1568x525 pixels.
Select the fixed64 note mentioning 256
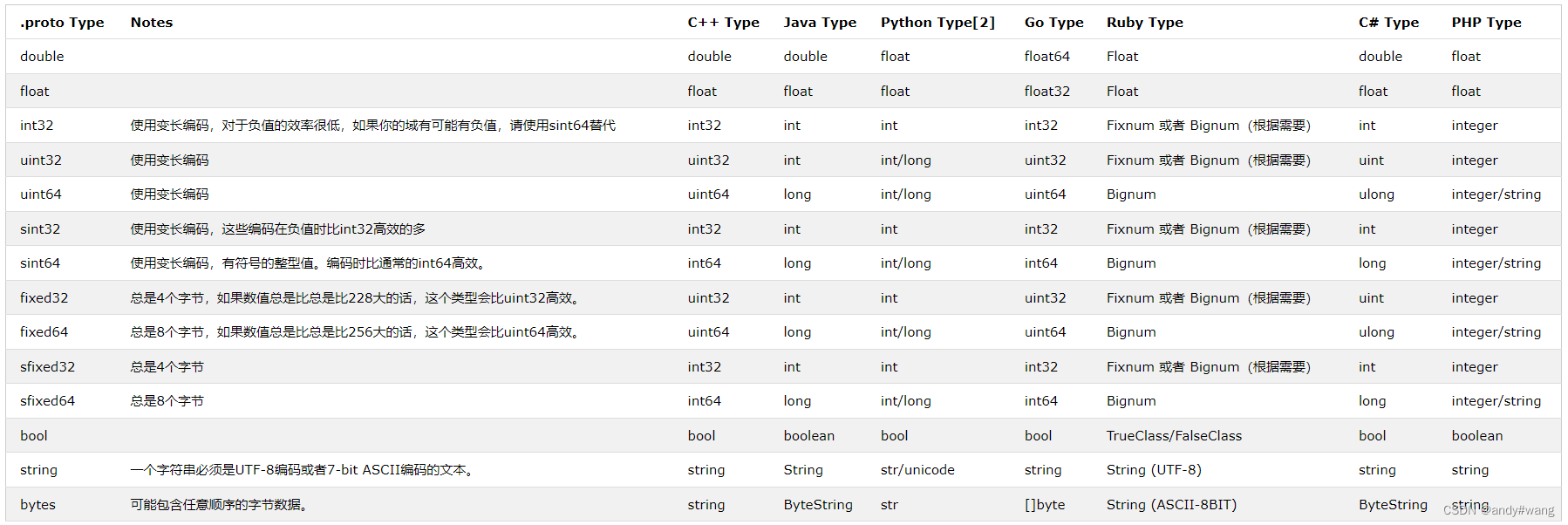(356, 332)
